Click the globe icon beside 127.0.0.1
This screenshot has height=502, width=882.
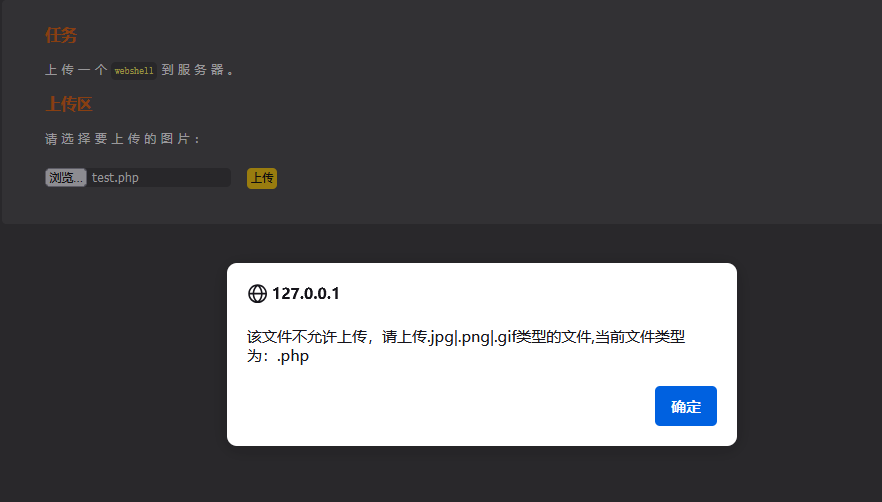257,294
